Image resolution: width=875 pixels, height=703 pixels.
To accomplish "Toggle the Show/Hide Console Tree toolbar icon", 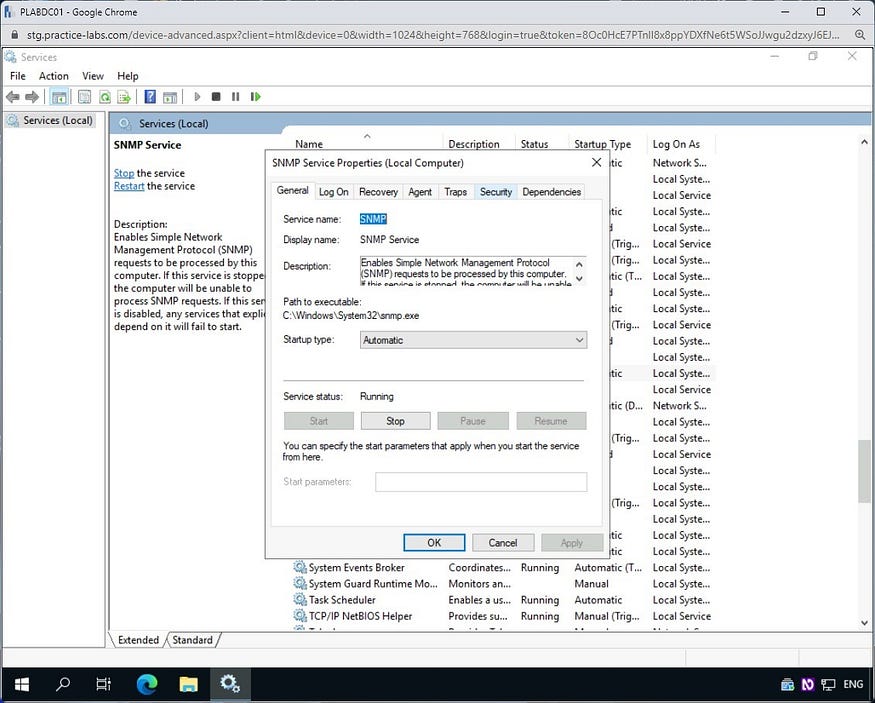I will (x=59, y=97).
